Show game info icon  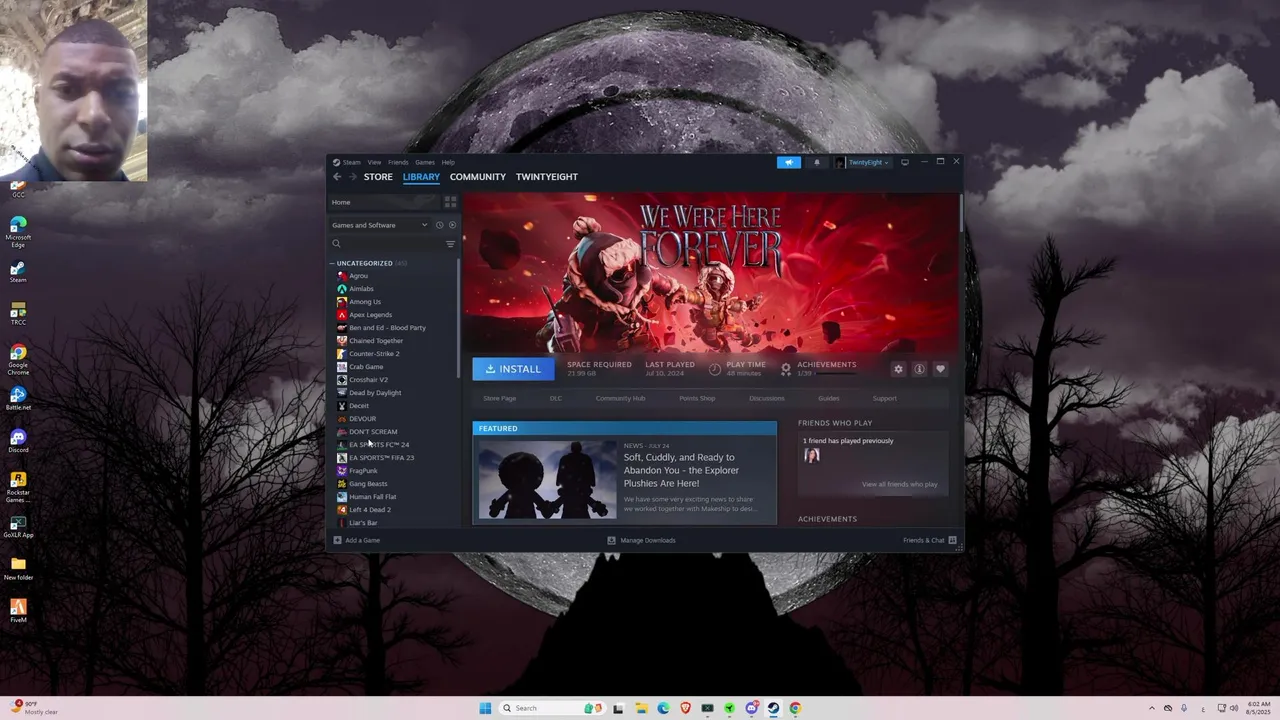[919, 369]
